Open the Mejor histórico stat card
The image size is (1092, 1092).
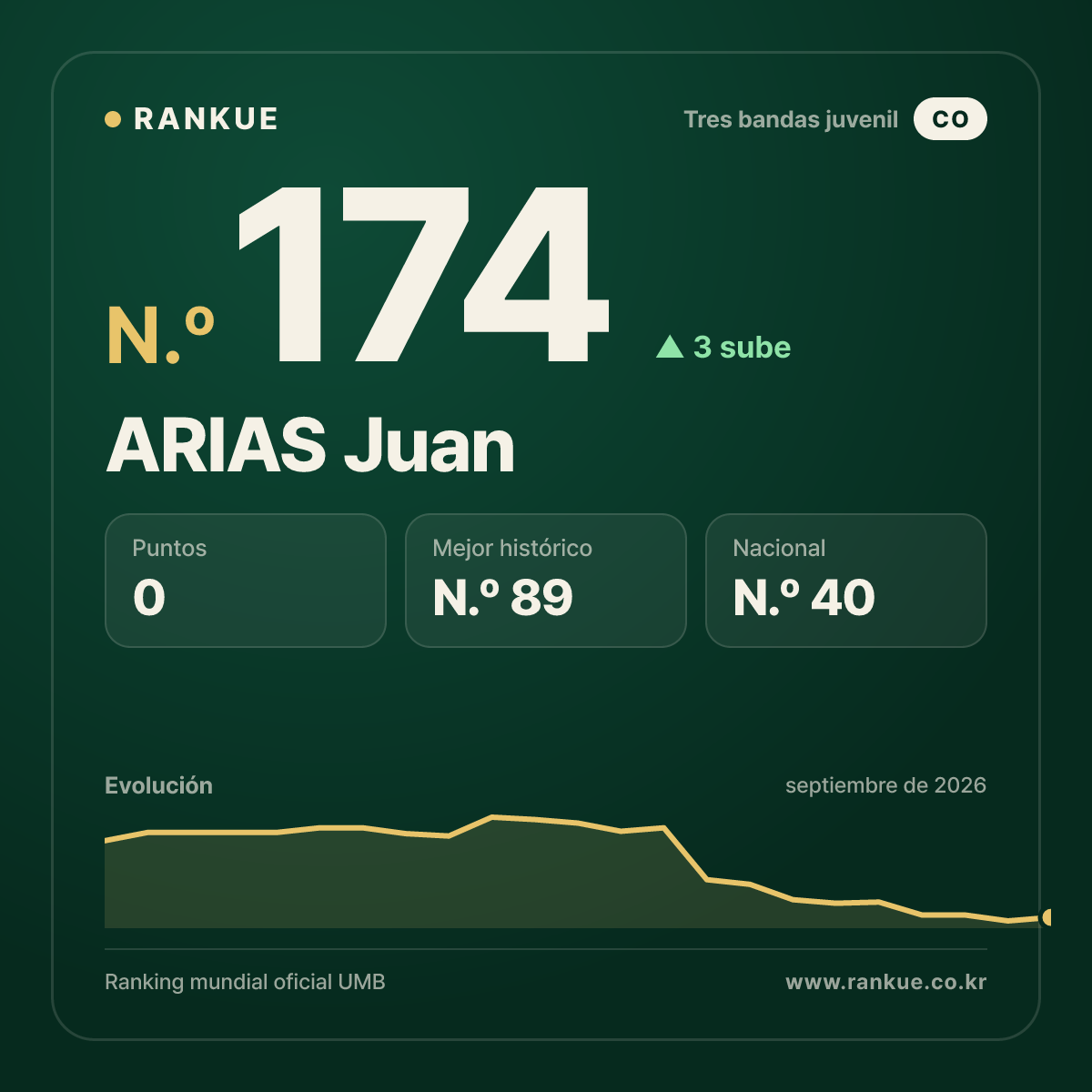[x=546, y=581]
